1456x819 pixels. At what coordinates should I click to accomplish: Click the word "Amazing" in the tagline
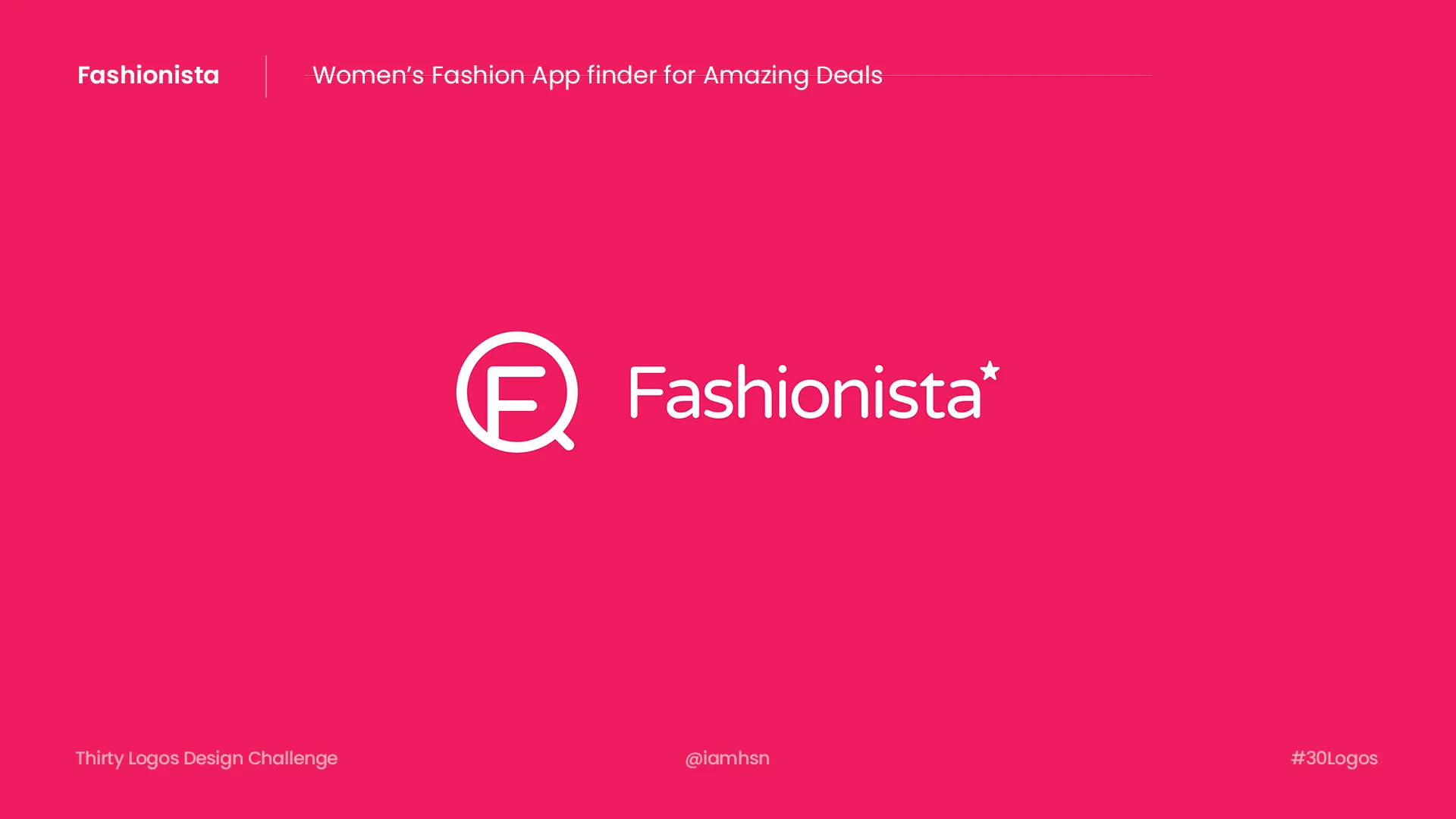click(756, 76)
